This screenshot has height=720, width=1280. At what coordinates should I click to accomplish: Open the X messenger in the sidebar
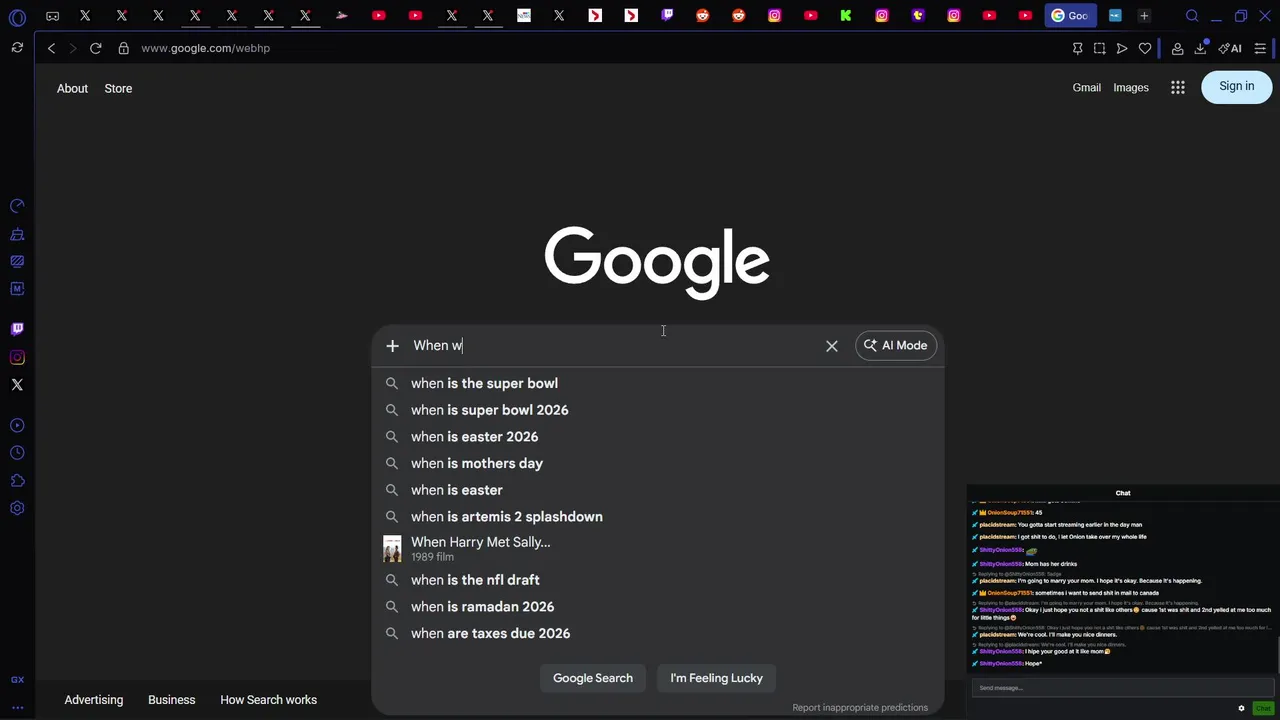click(x=17, y=385)
